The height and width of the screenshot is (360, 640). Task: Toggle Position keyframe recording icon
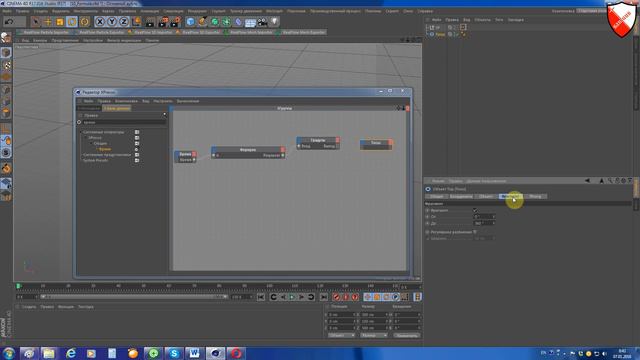pos(368,297)
